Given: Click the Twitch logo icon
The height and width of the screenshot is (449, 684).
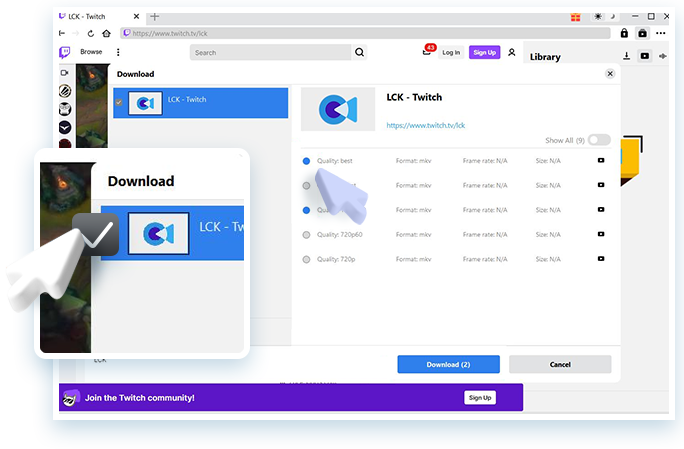Looking at the screenshot, I should click(65, 52).
